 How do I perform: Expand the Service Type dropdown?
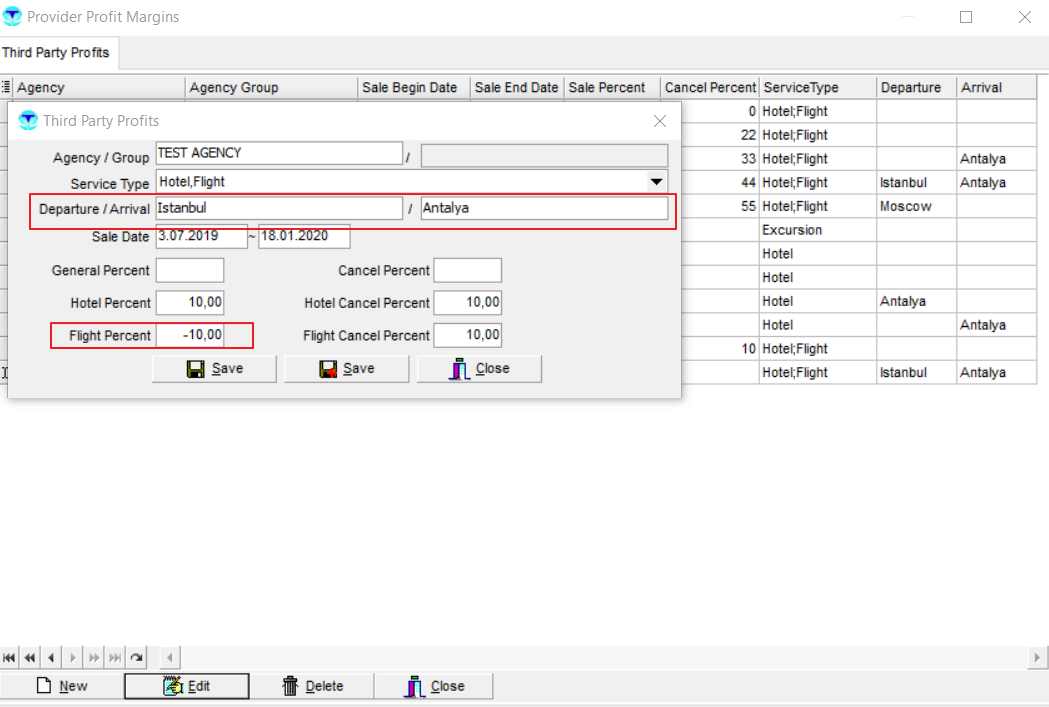[656, 182]
